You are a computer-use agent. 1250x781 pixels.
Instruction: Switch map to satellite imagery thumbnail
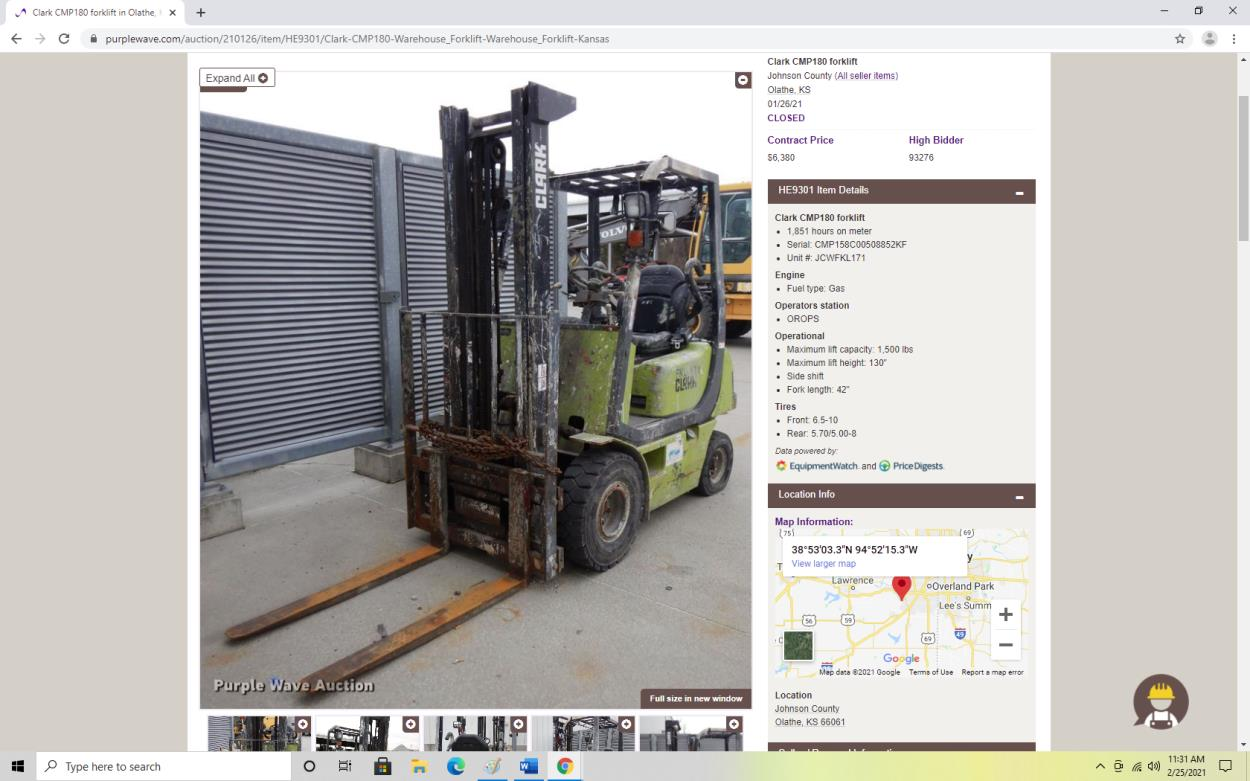coord(798,645)
